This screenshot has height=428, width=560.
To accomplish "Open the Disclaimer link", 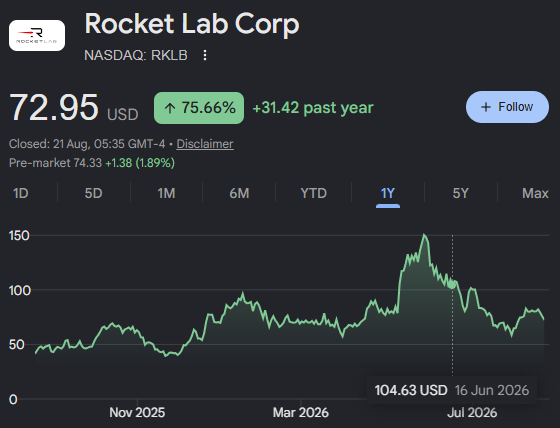I will (205, 144).
